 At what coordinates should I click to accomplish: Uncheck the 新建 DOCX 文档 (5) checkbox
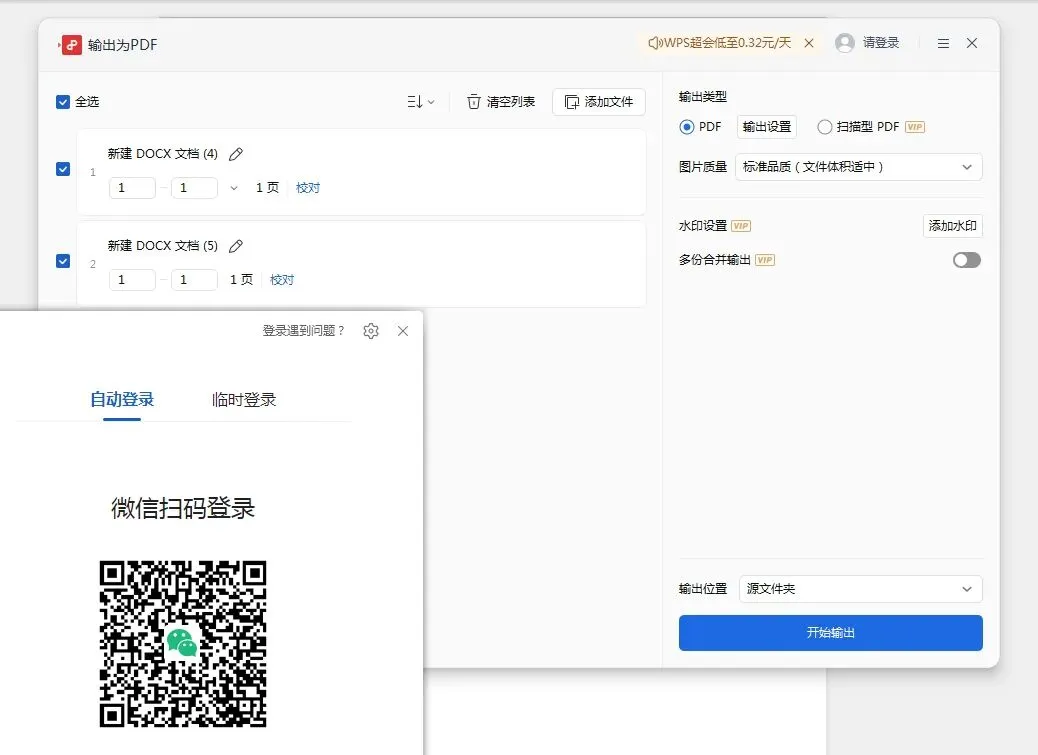point(63,261)
